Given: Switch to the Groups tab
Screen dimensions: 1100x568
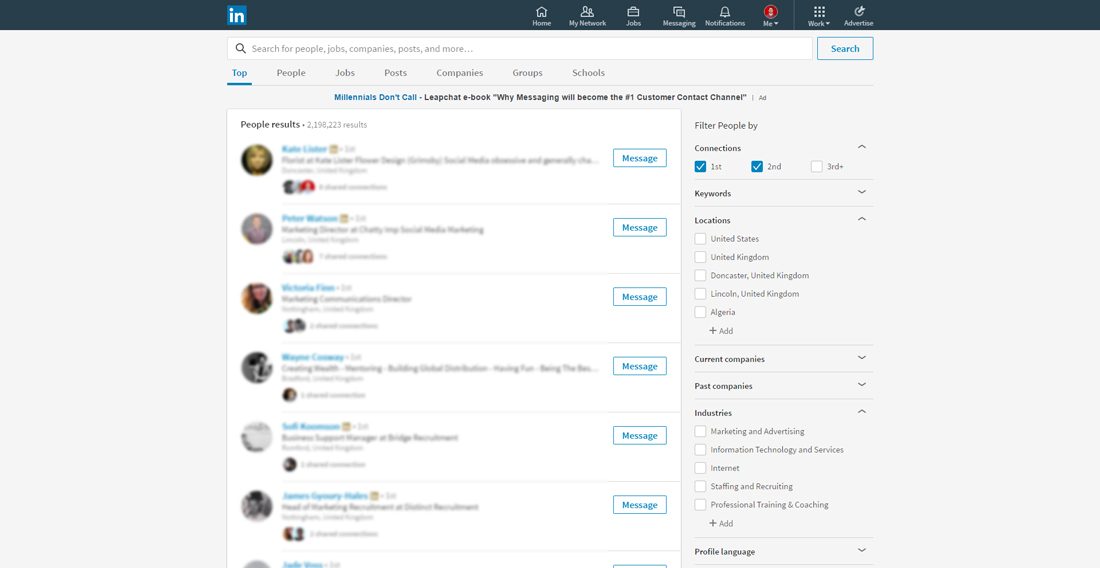Looking at the screenshot, I should [527, 73].
